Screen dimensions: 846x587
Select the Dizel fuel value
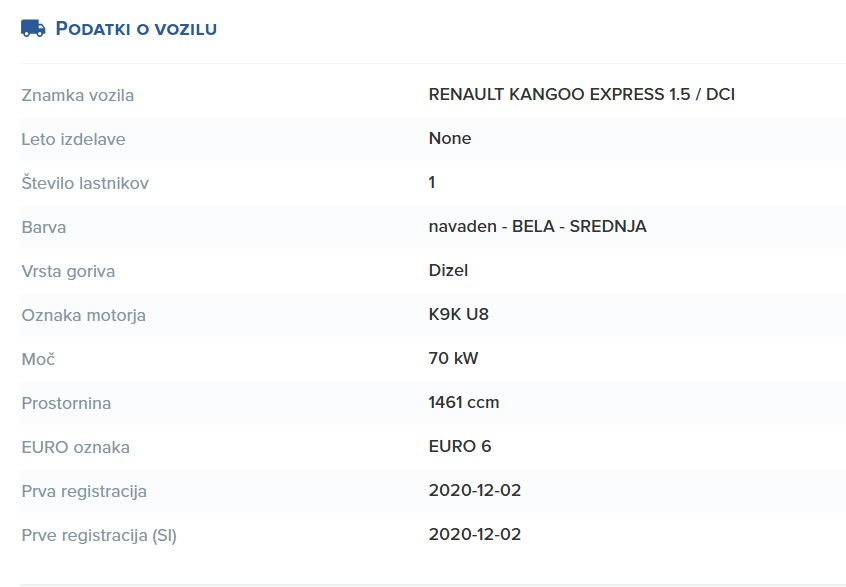coord(448,271)
